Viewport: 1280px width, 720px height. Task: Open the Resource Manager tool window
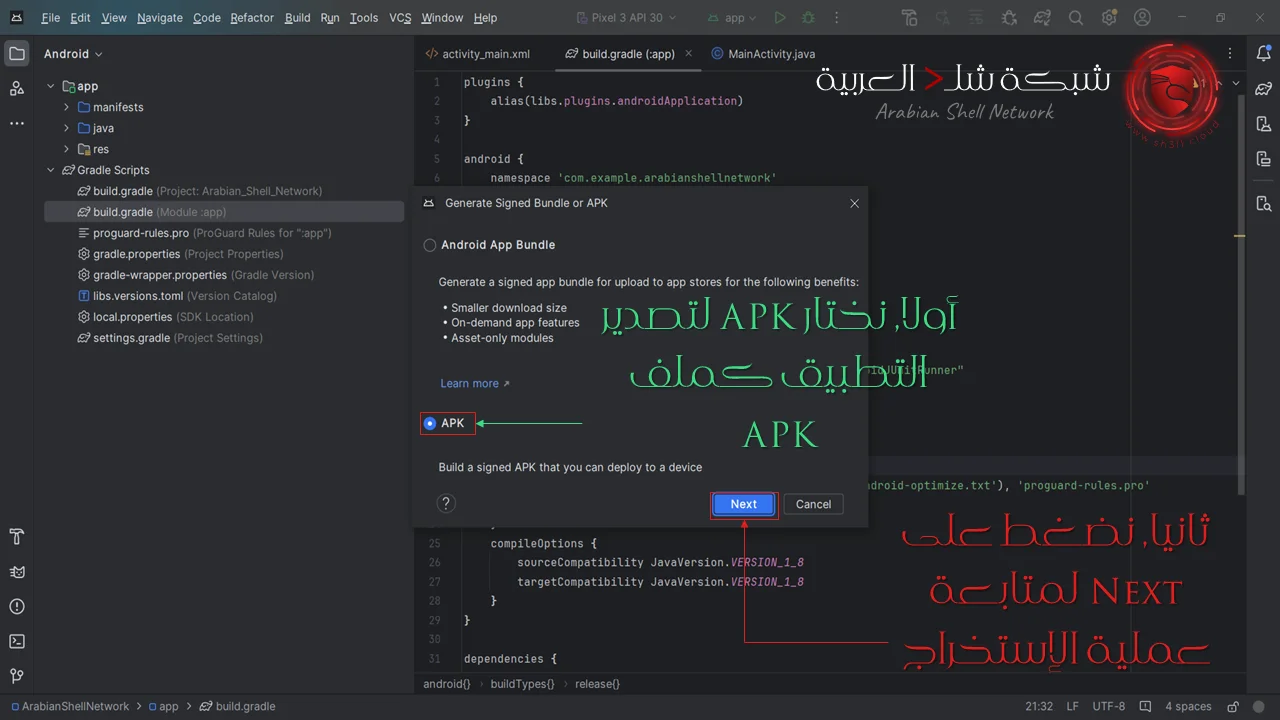[x=17, y=88]
